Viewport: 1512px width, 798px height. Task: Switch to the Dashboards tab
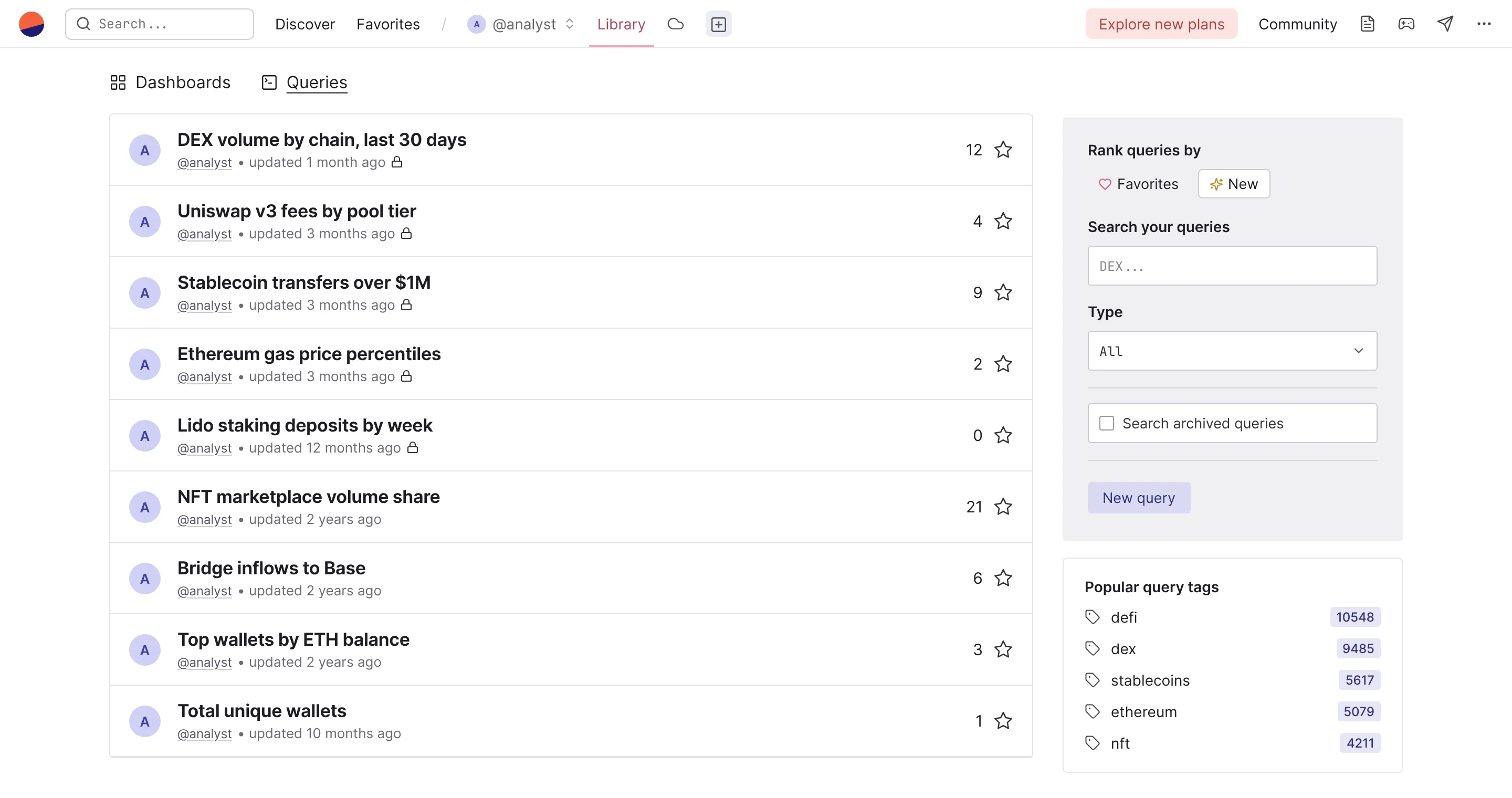coord(170,83)
